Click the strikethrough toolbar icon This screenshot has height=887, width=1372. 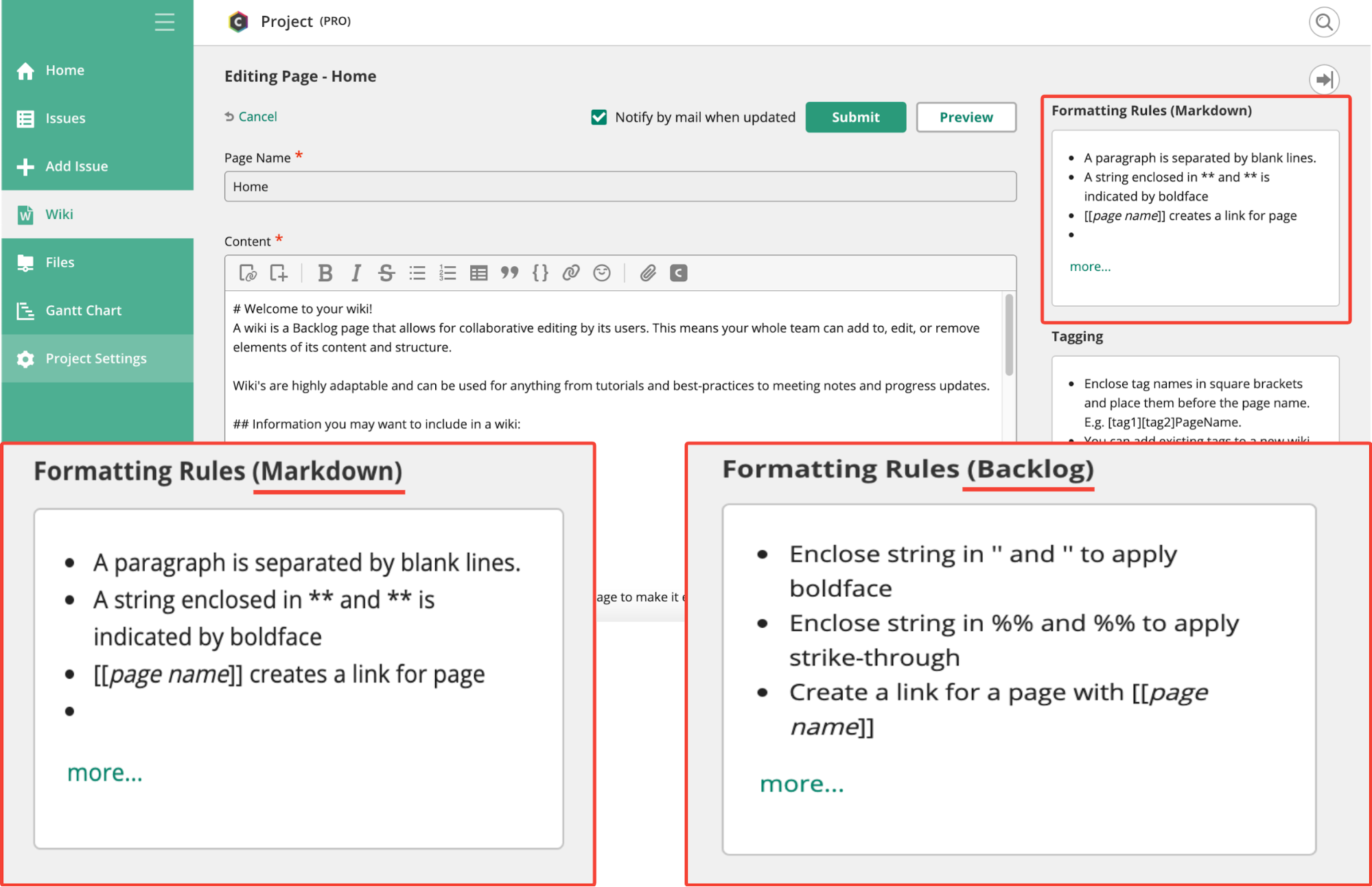(x=386, y=273)
